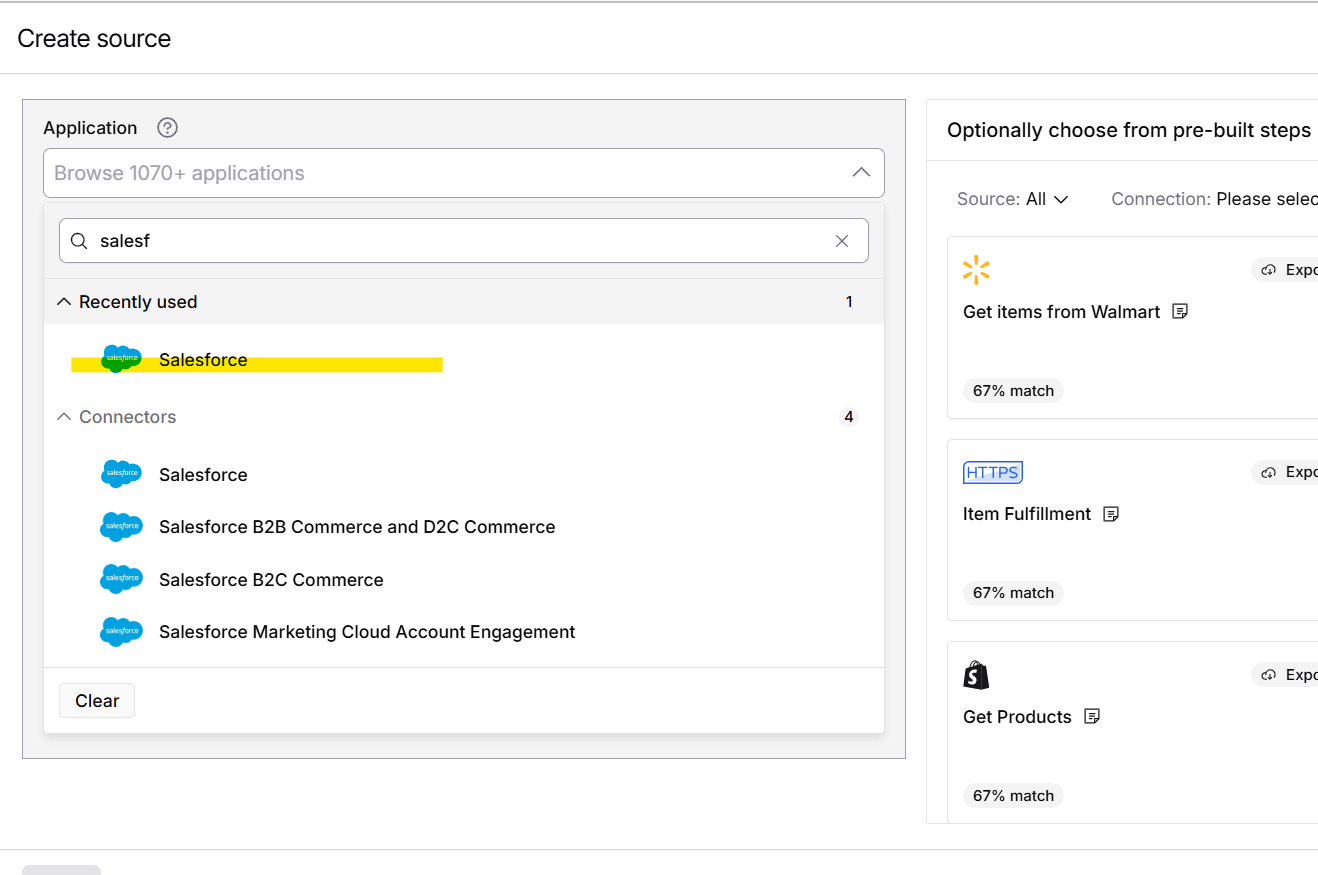Select Salesforce Marketing Cloud Account Engagement
Screen dimensions: 1318x875
pyautogui.click(x=366, y=631)
